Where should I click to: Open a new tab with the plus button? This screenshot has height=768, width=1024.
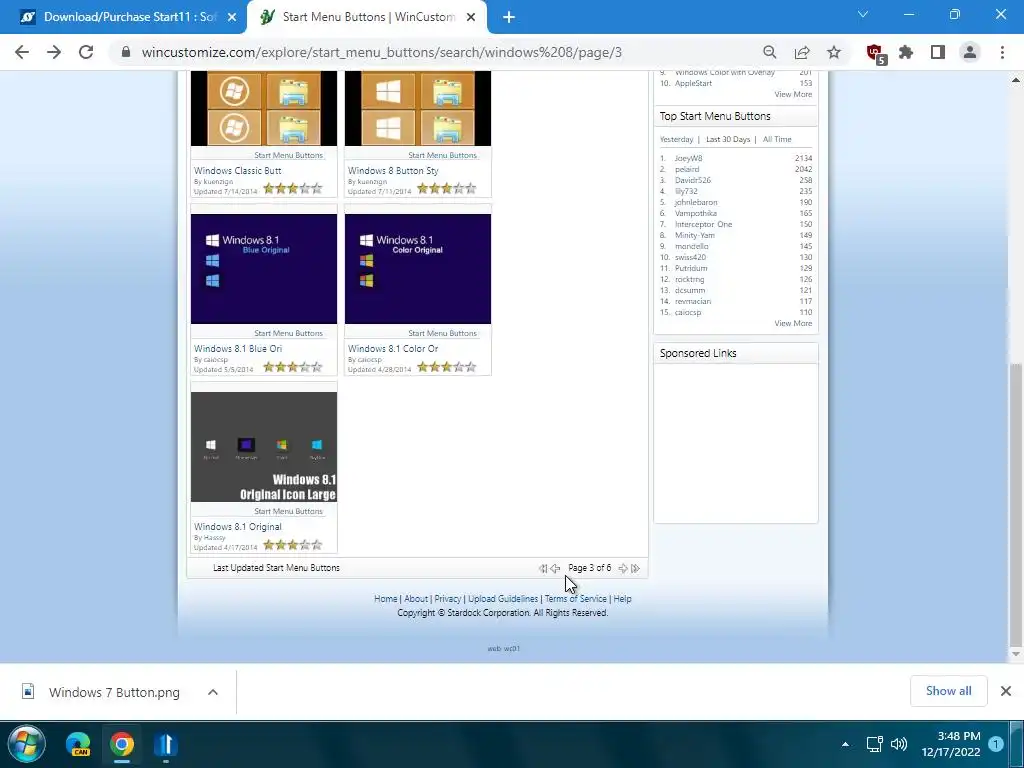[x=509, y=18]
